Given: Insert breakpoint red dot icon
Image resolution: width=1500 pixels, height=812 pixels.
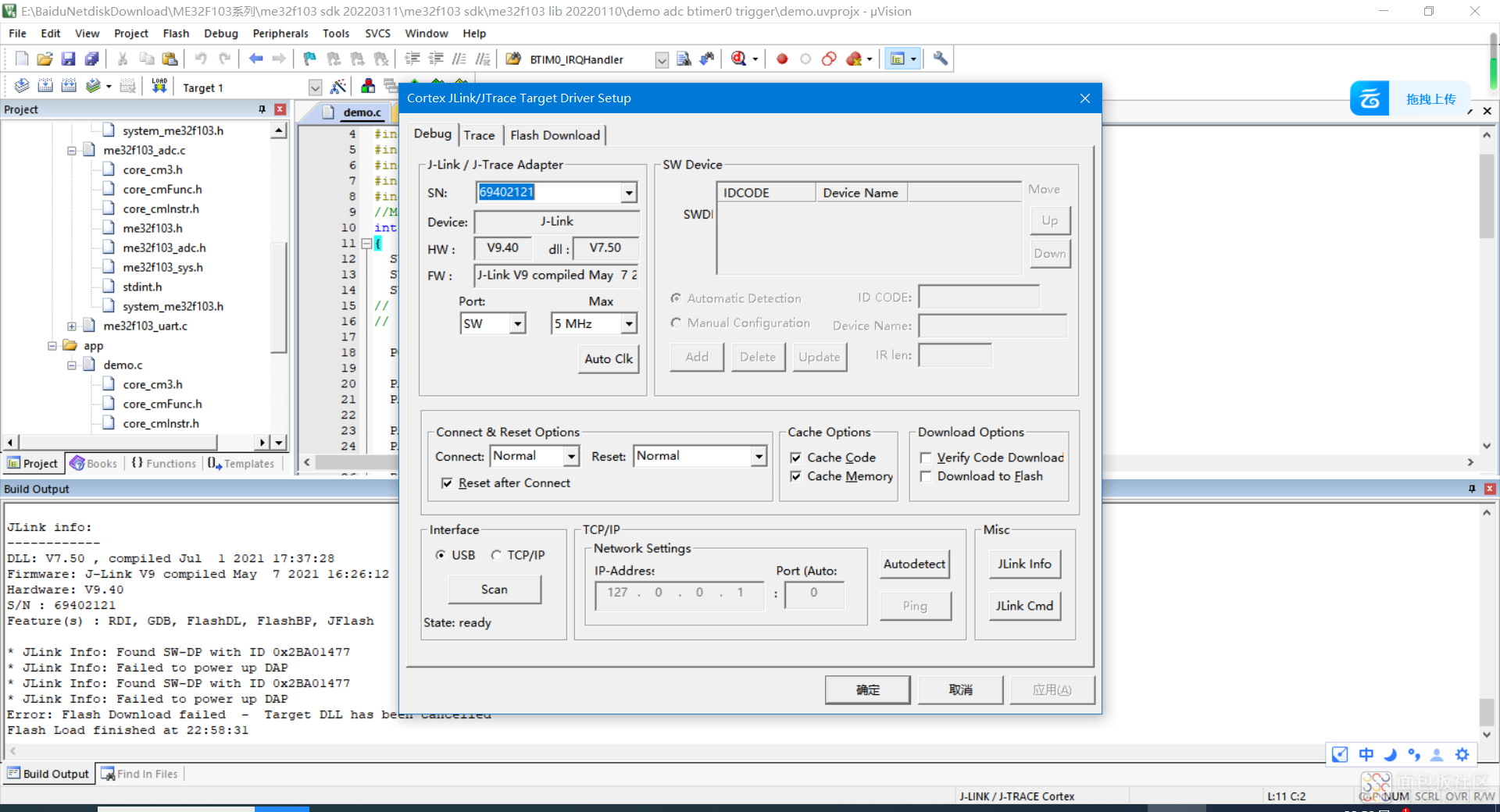Looking at the screenshot, I should [782, 59].
